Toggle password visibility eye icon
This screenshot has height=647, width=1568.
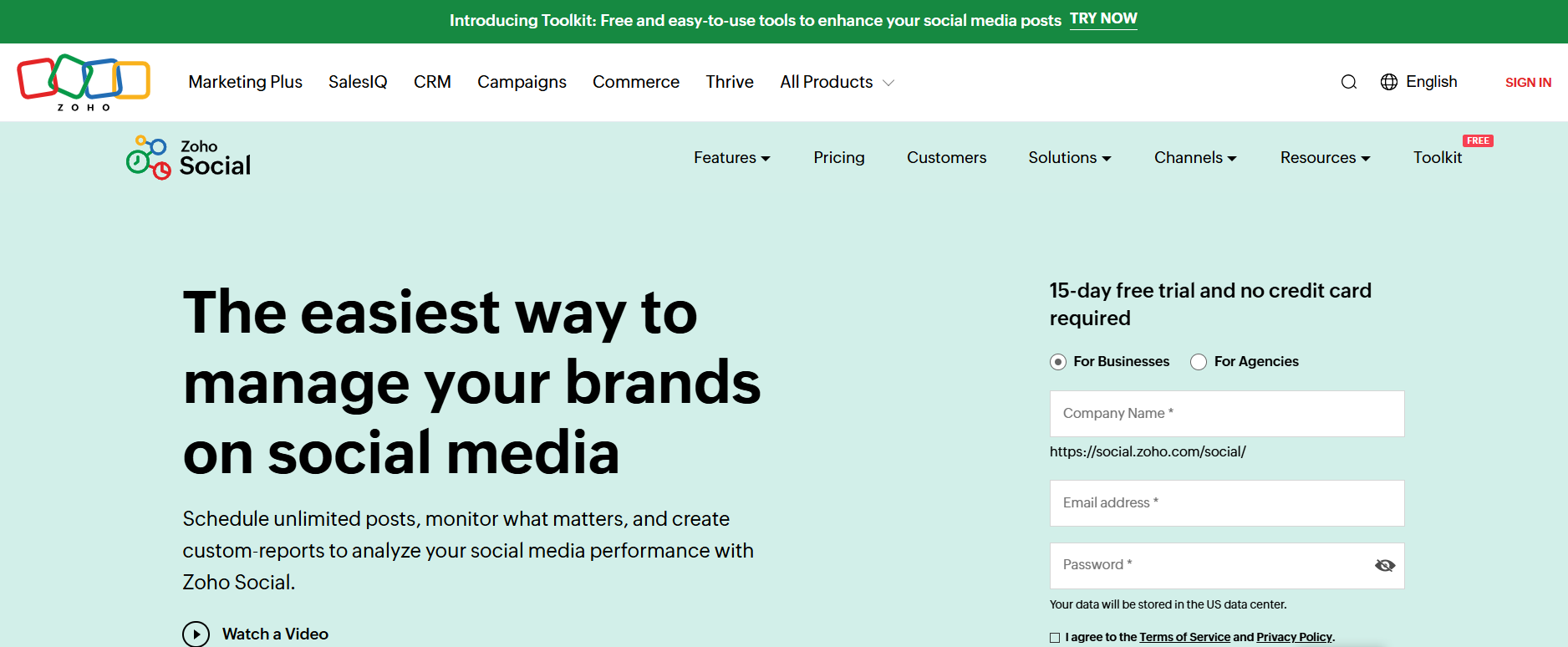(1385, 566)
